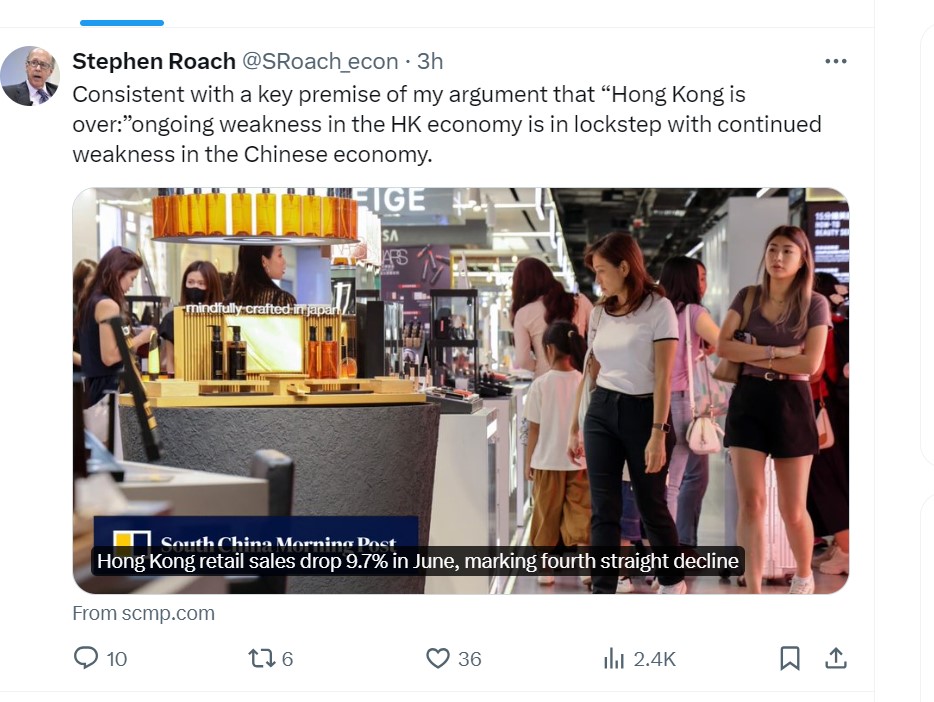
Task: Click the repost count of 6
Action: pyautogui.click(x=287, y=659)
